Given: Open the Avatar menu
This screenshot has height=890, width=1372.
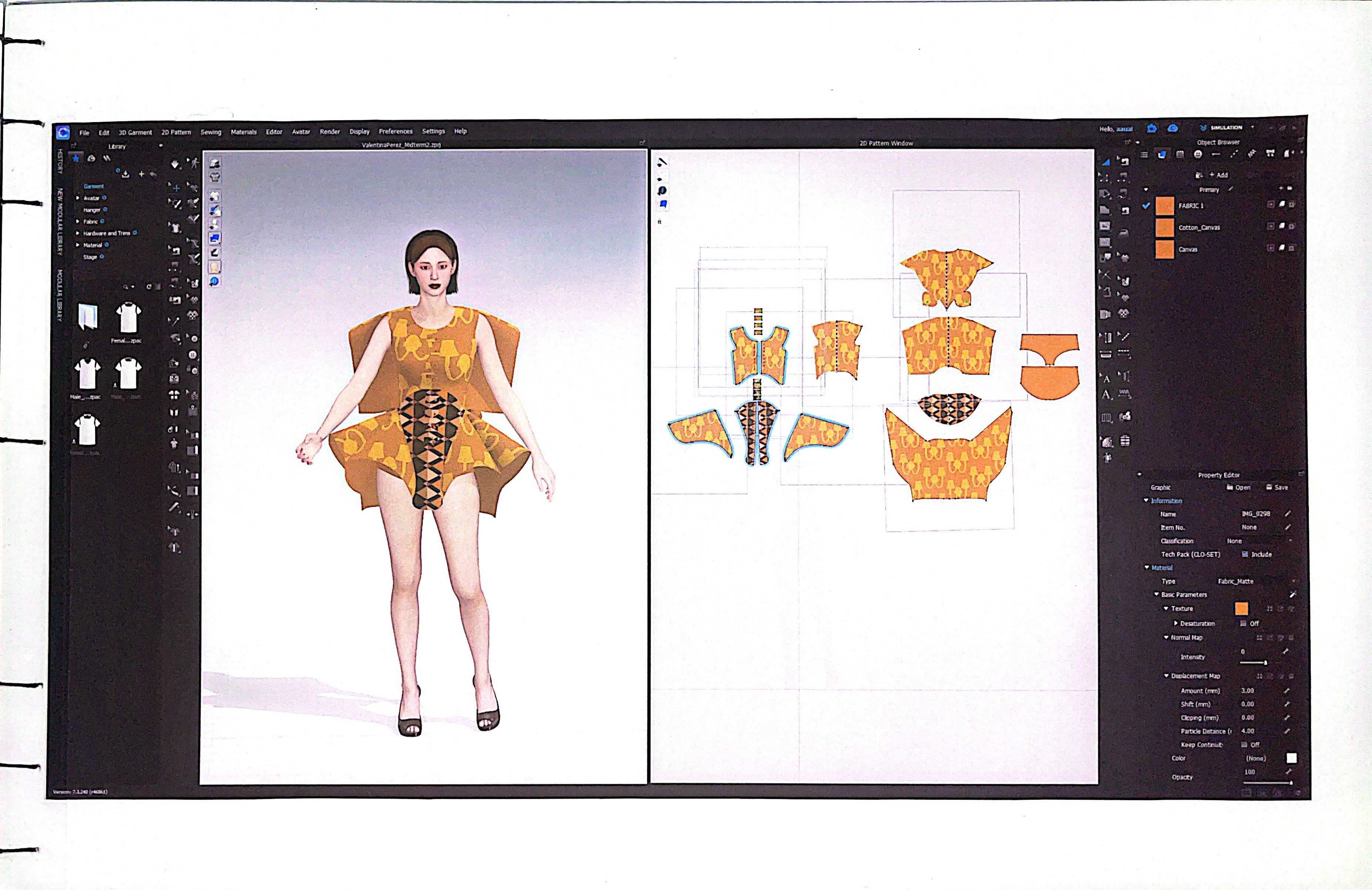Looking at the screenshot, I should pos(301,131).
